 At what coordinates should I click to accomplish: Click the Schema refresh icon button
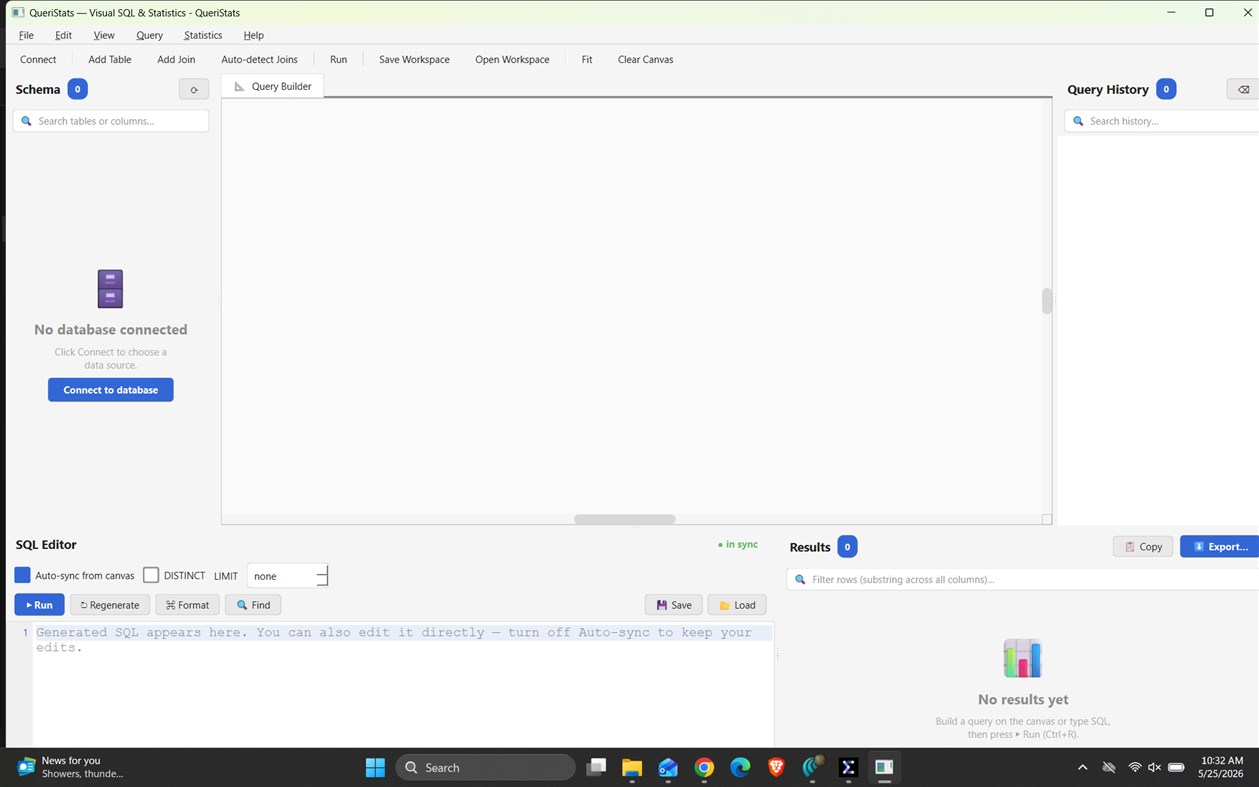tap(194, 89)
